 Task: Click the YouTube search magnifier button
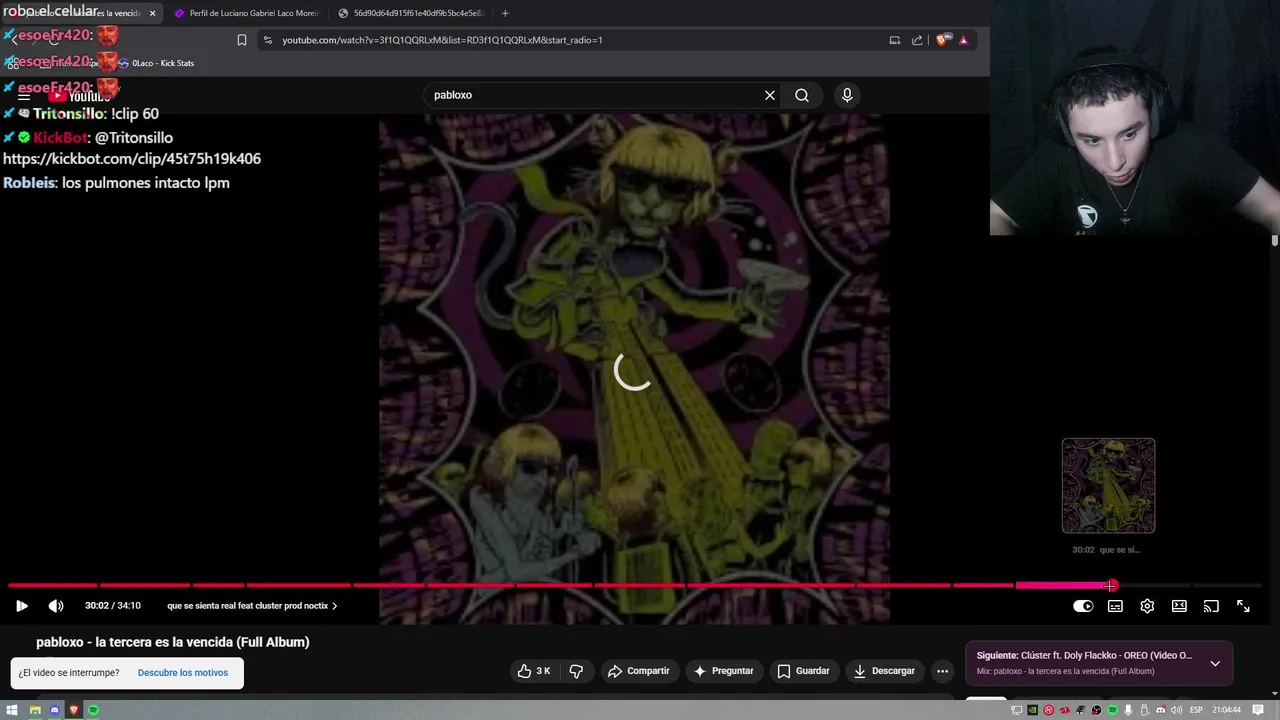pyautogui.click(x=802, y=95)
